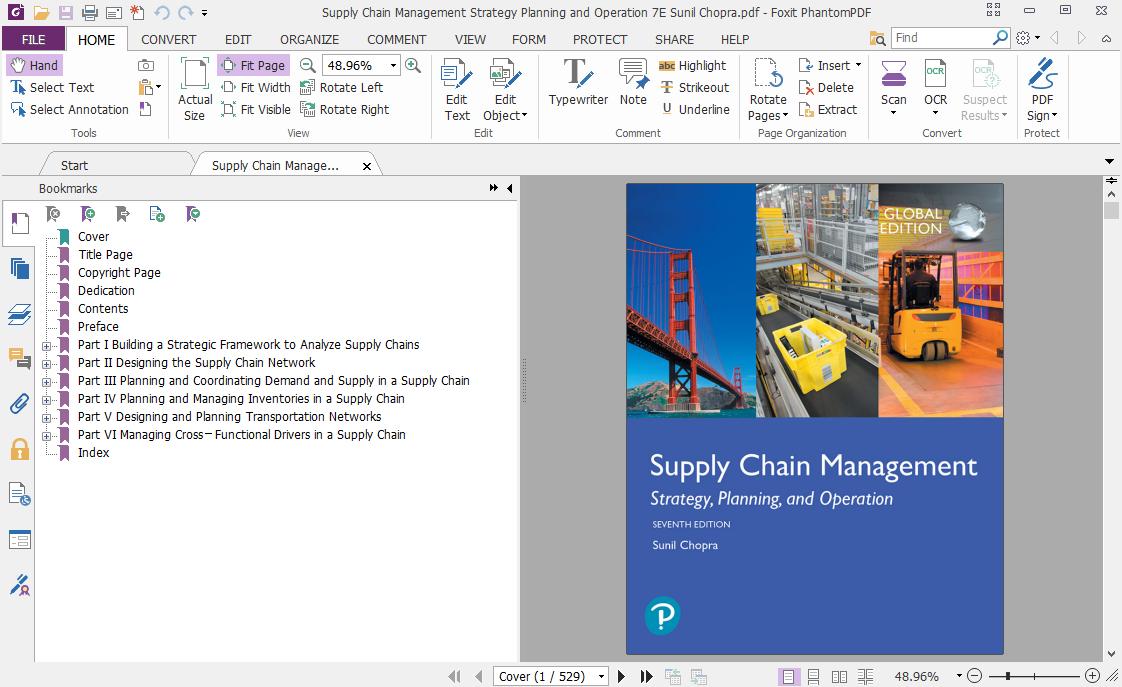Image resolution: width=1122 pixels, height=687 pixels.
Task: Rotate the view left
Action: pyautogui.click(x=341, y=87)
